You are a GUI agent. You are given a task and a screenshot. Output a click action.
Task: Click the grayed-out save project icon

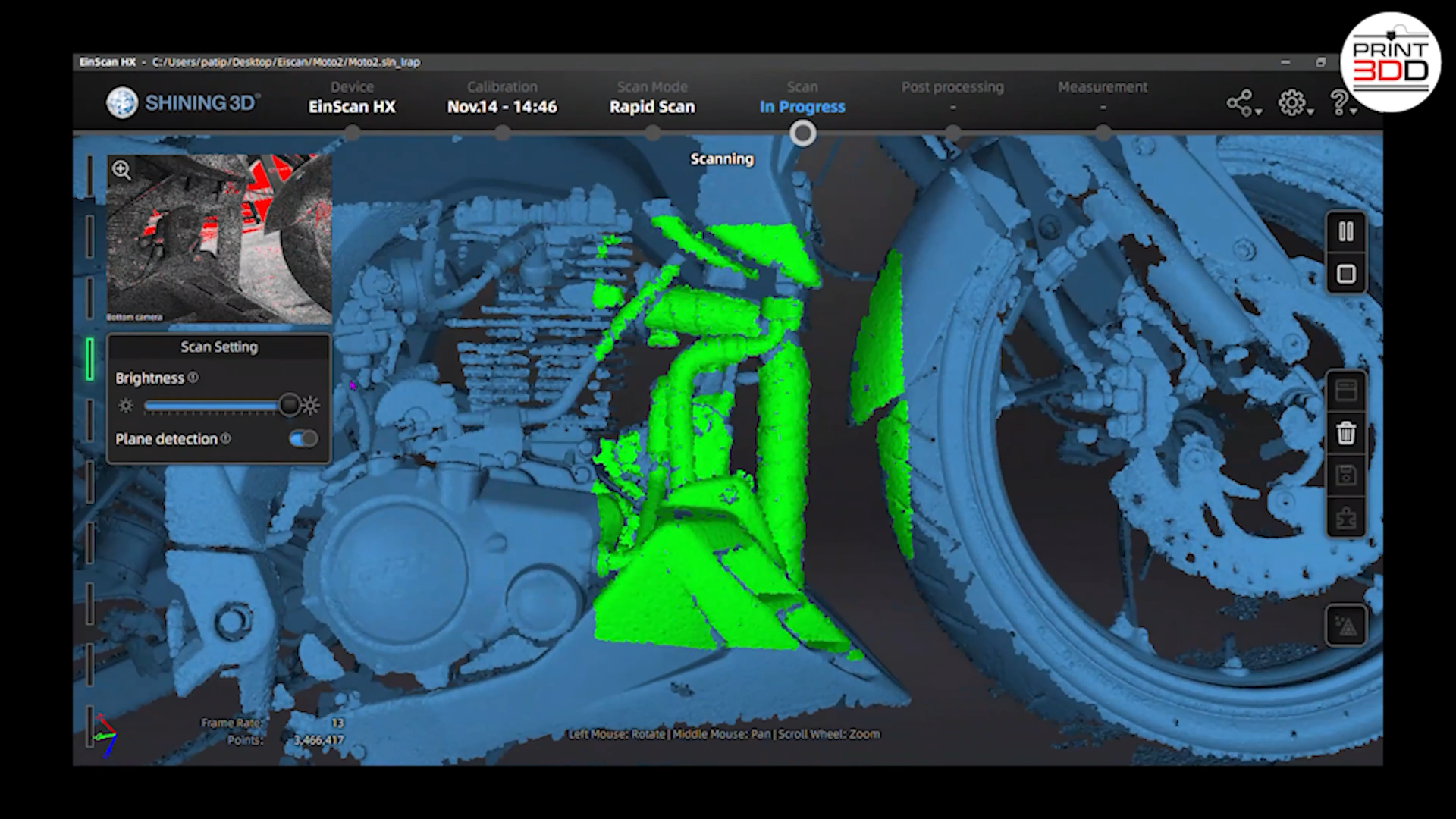(1346, 475)
